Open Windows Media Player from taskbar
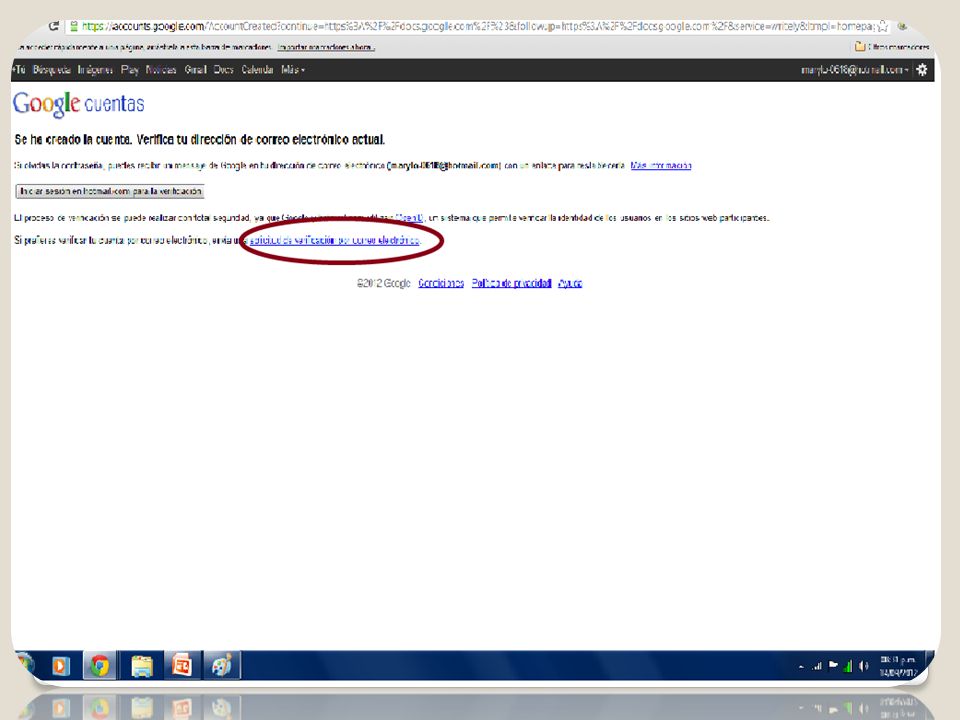 [61, 666]
